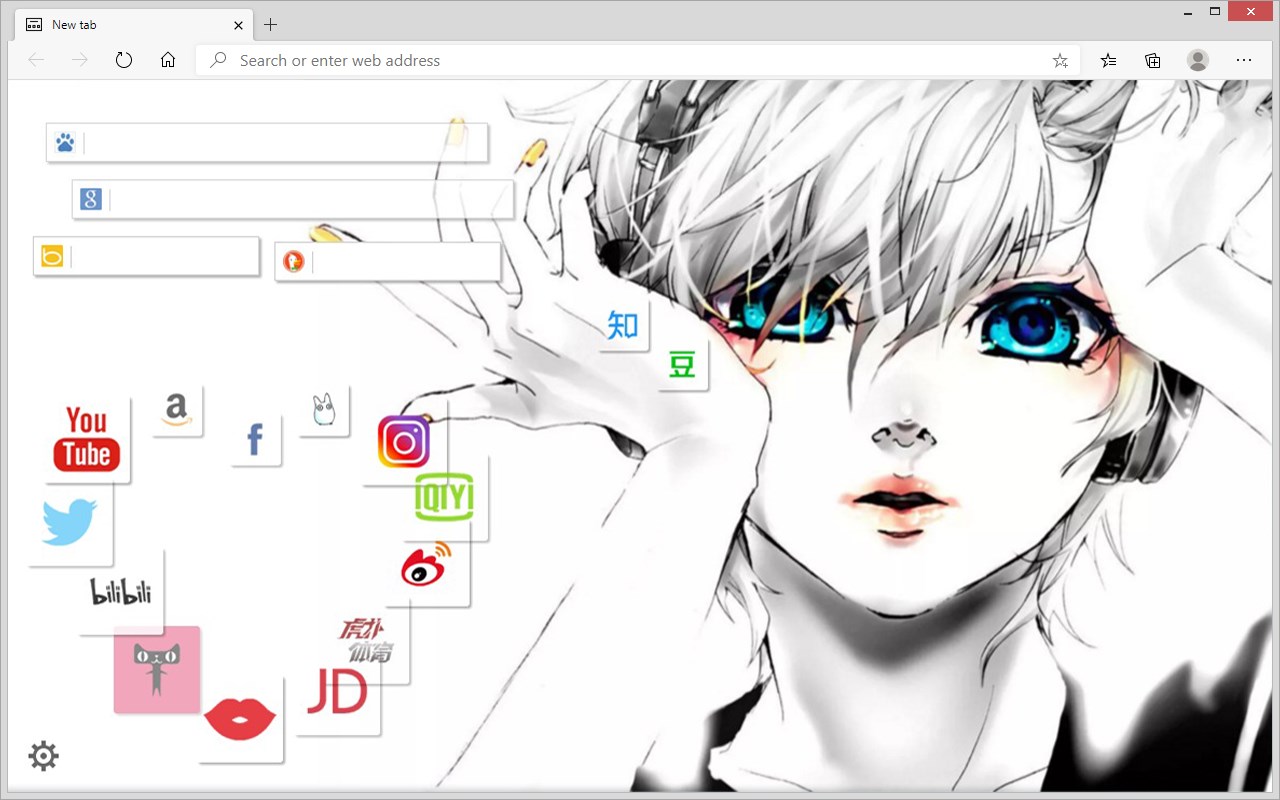The width and height of the screenshot is (1280, 800).
Task: Open the Favorites list panel
Action: click(x=1109, y=61)
